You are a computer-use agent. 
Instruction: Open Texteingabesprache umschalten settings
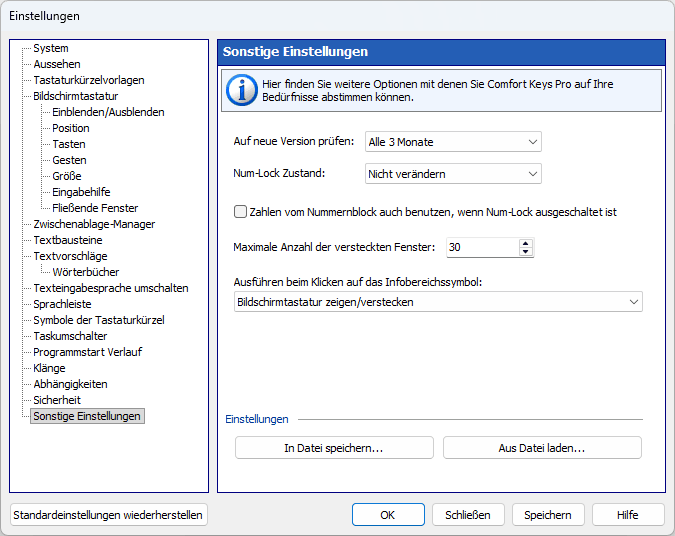[x=111, y=288]
